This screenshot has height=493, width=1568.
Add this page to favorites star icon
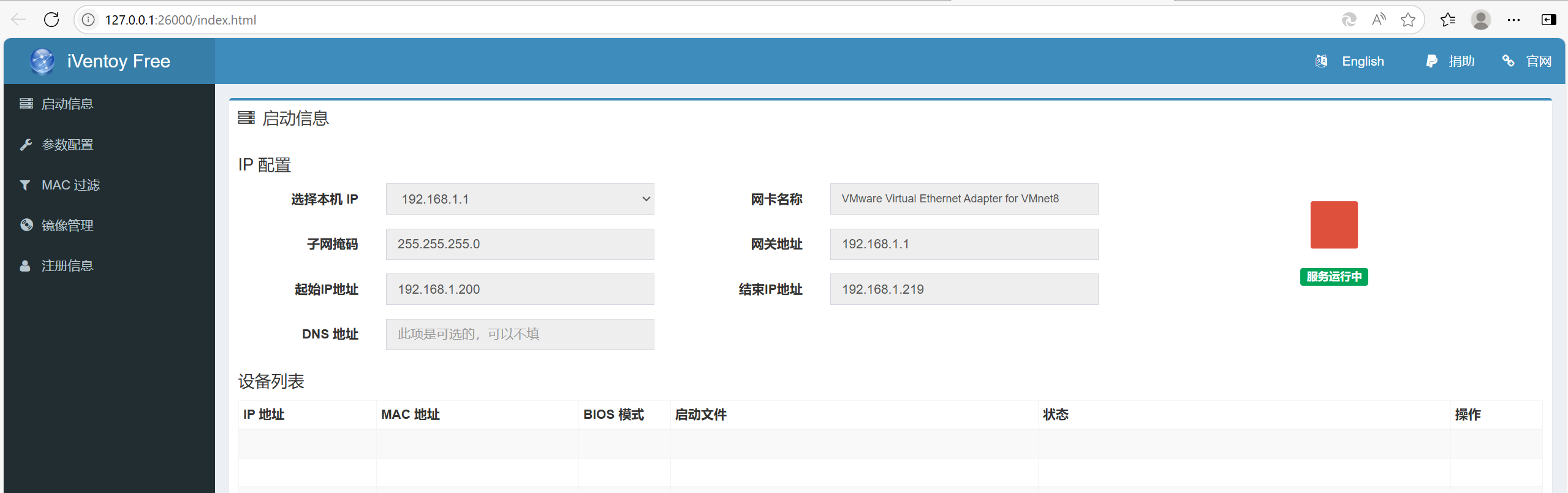pyautogui.click(x=1408, y=20)
